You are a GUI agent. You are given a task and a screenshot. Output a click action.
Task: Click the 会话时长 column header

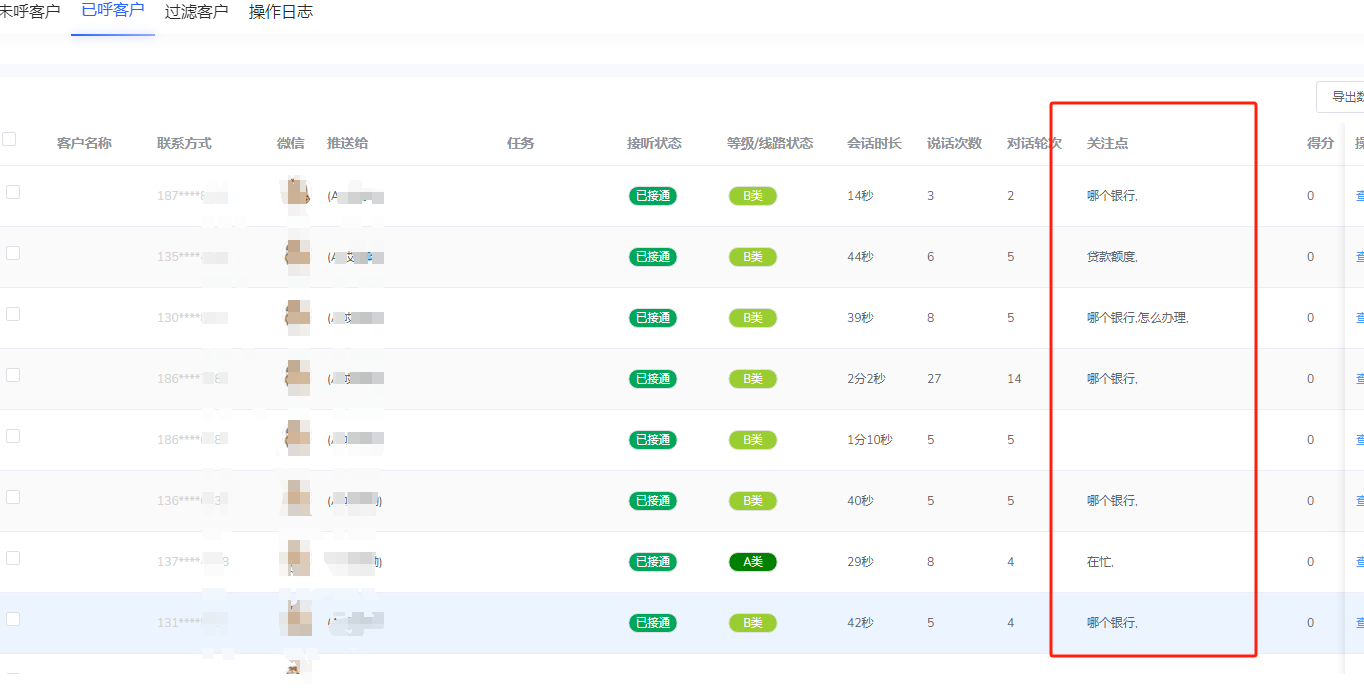coord(874,143)
